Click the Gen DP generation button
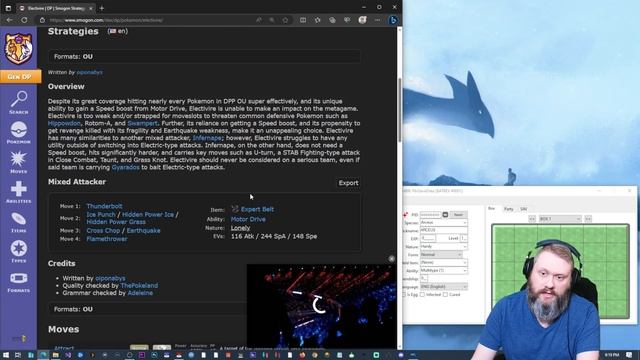Screen dimensions: 640x360 (20, 76)
